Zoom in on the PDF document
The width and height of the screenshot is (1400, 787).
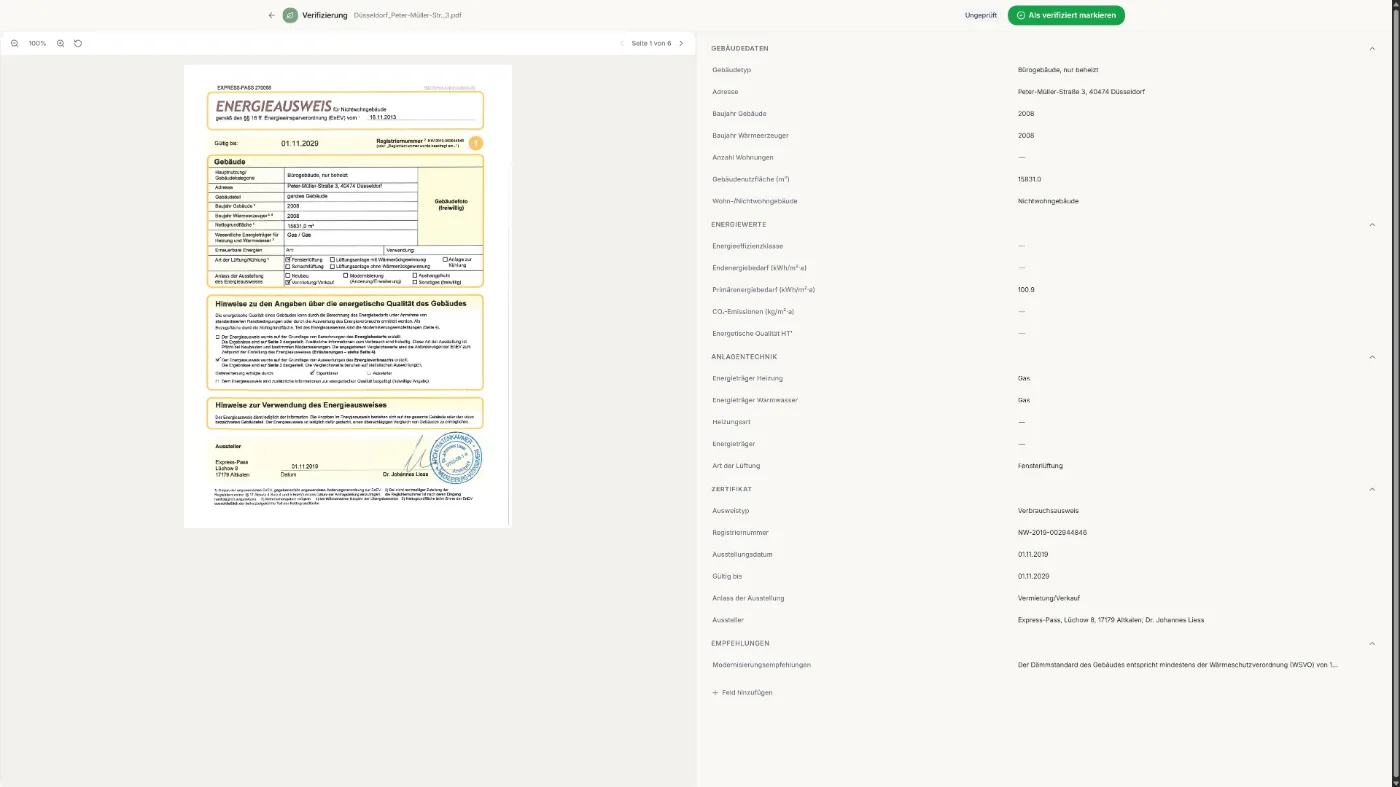coord(61,44)
